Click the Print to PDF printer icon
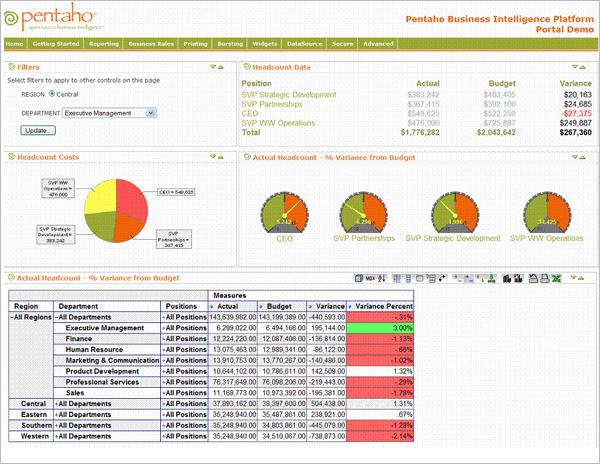Image resolution: width=600 pixels, height=465 pixels. coord(544,279)
